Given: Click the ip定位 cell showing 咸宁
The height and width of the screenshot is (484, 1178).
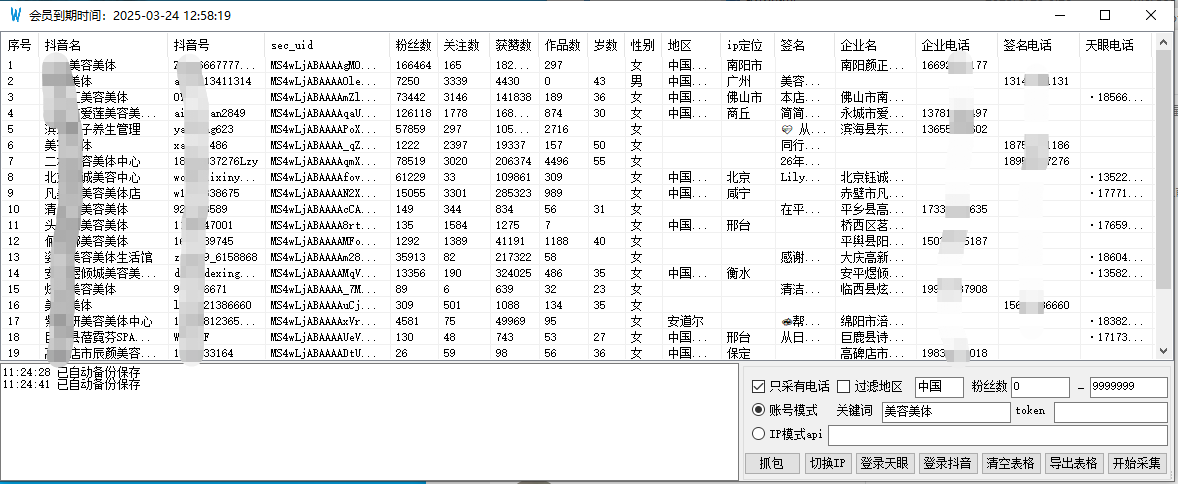Looking at the screenshot, I should click(748, 193).
